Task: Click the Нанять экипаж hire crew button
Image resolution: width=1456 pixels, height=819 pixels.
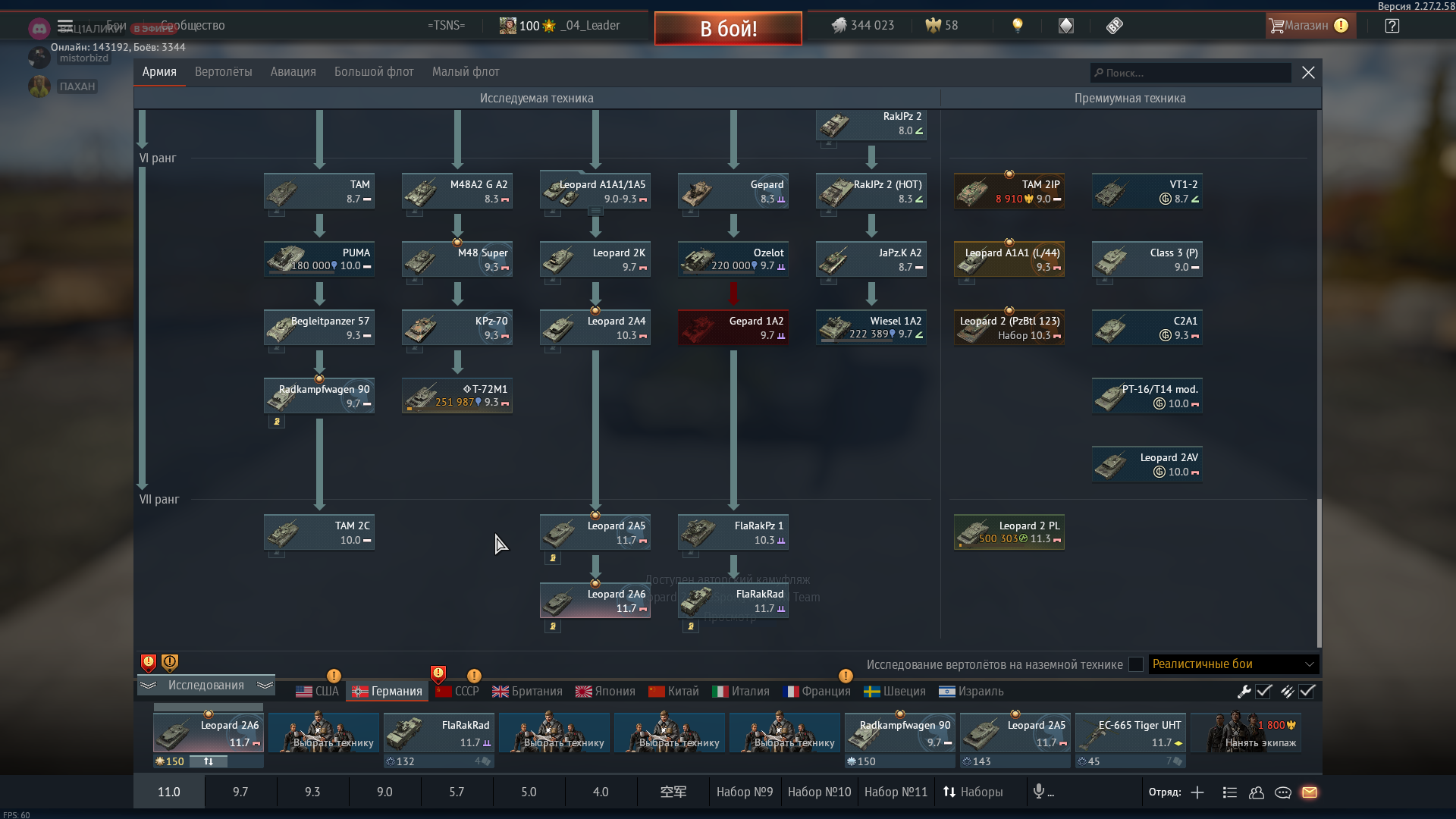Action: pos(1246,733)
